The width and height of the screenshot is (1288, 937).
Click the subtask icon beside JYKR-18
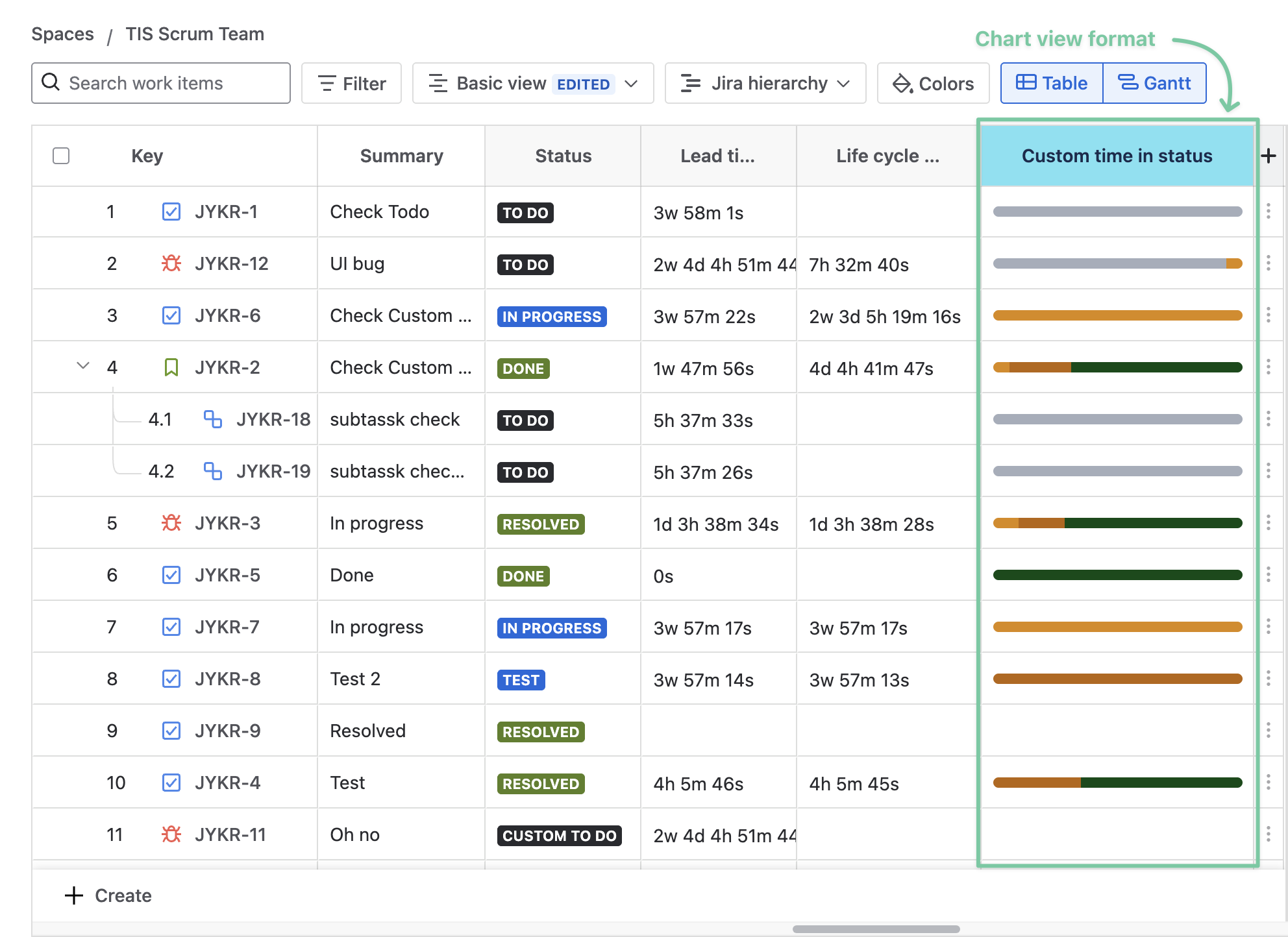click(x=212, y=419)
